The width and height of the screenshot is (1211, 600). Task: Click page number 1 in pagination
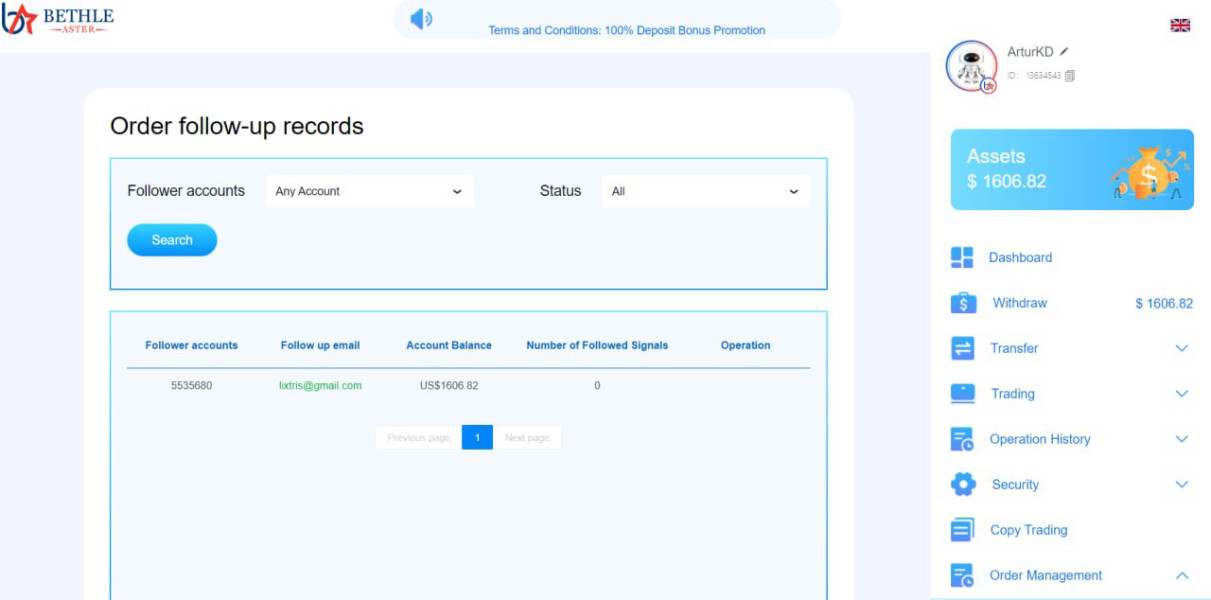[x=477, y=437]
